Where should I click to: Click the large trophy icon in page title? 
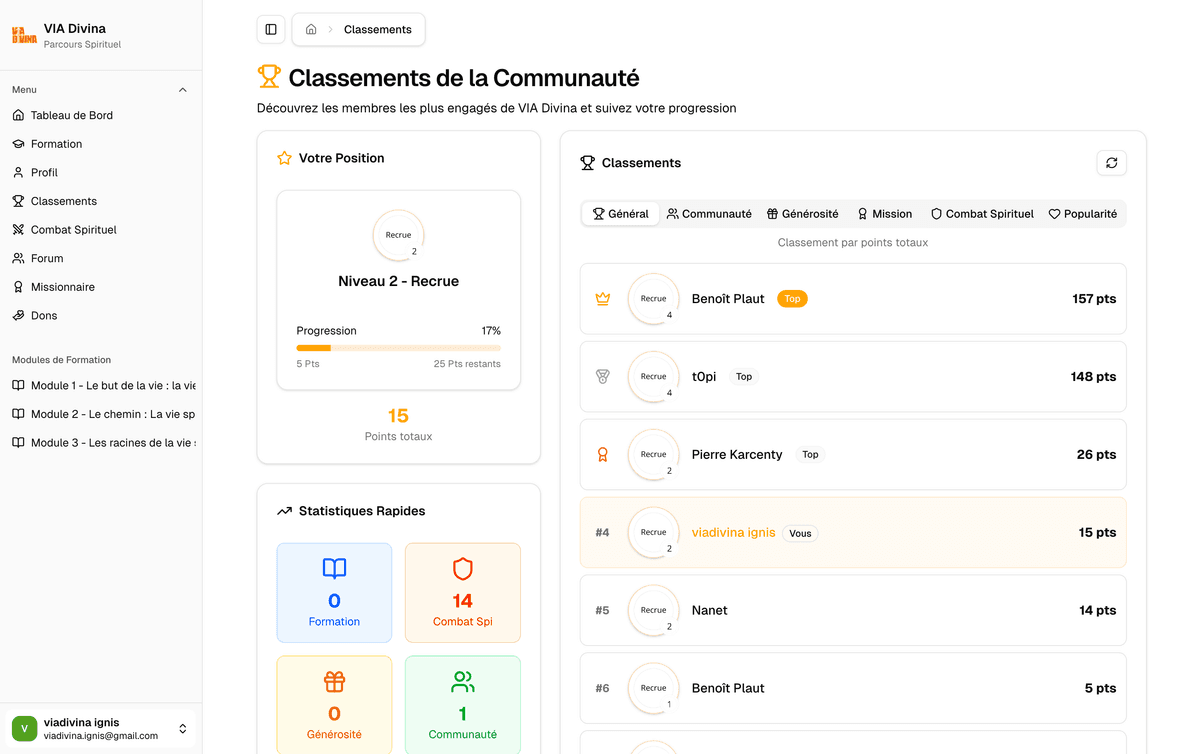click(269, 77)
